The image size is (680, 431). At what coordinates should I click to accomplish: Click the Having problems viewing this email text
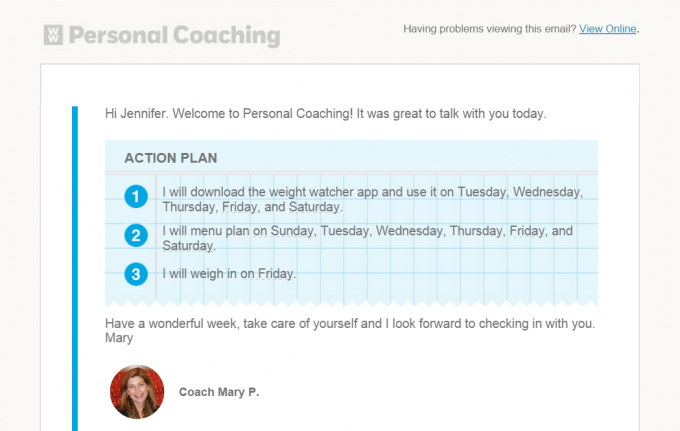point(490,29)
